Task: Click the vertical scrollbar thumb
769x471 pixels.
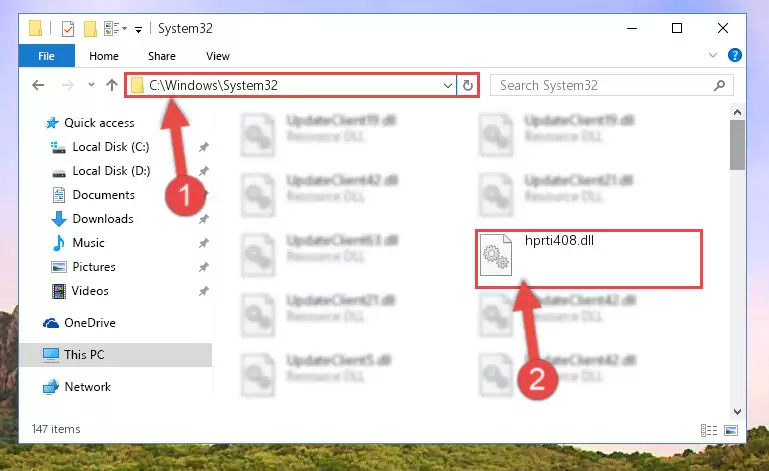Action: coord(737,145)
